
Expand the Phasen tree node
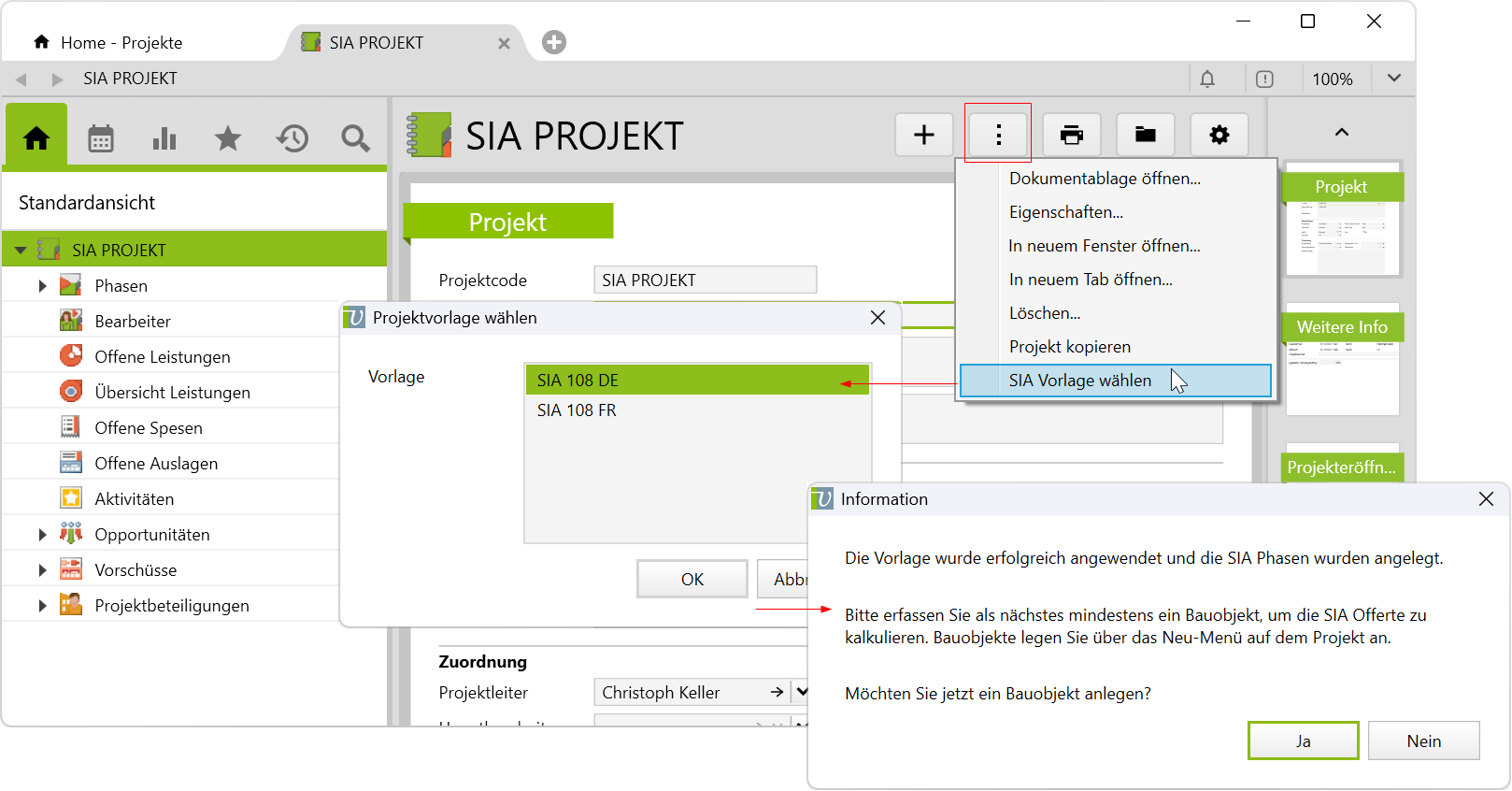[42, 286]
